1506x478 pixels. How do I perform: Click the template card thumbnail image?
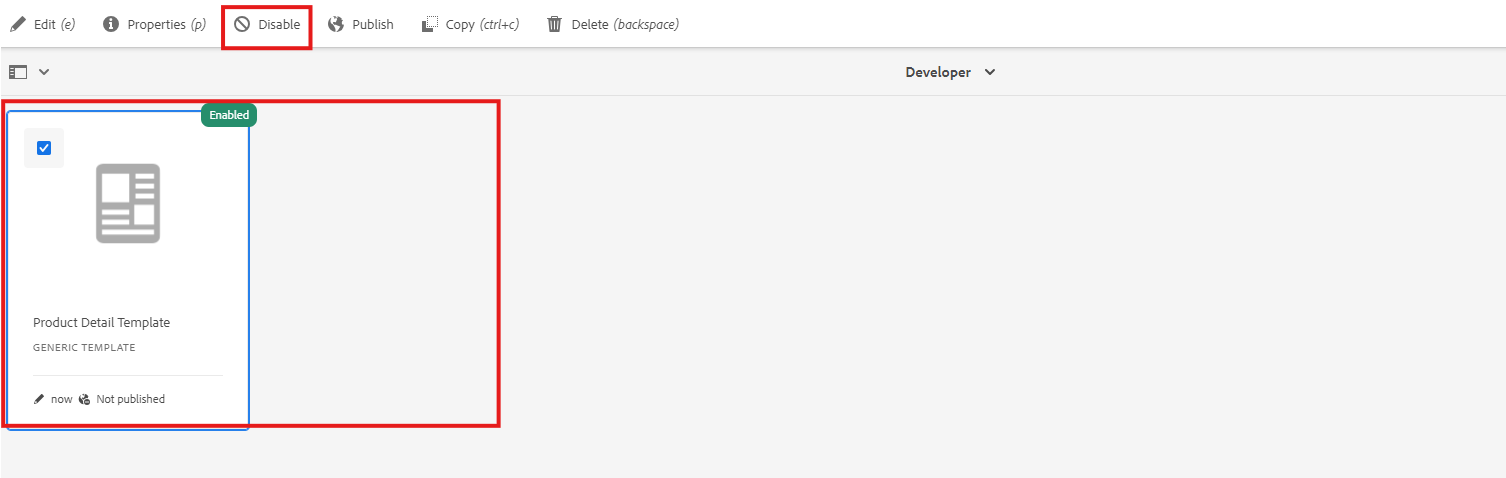128,203
